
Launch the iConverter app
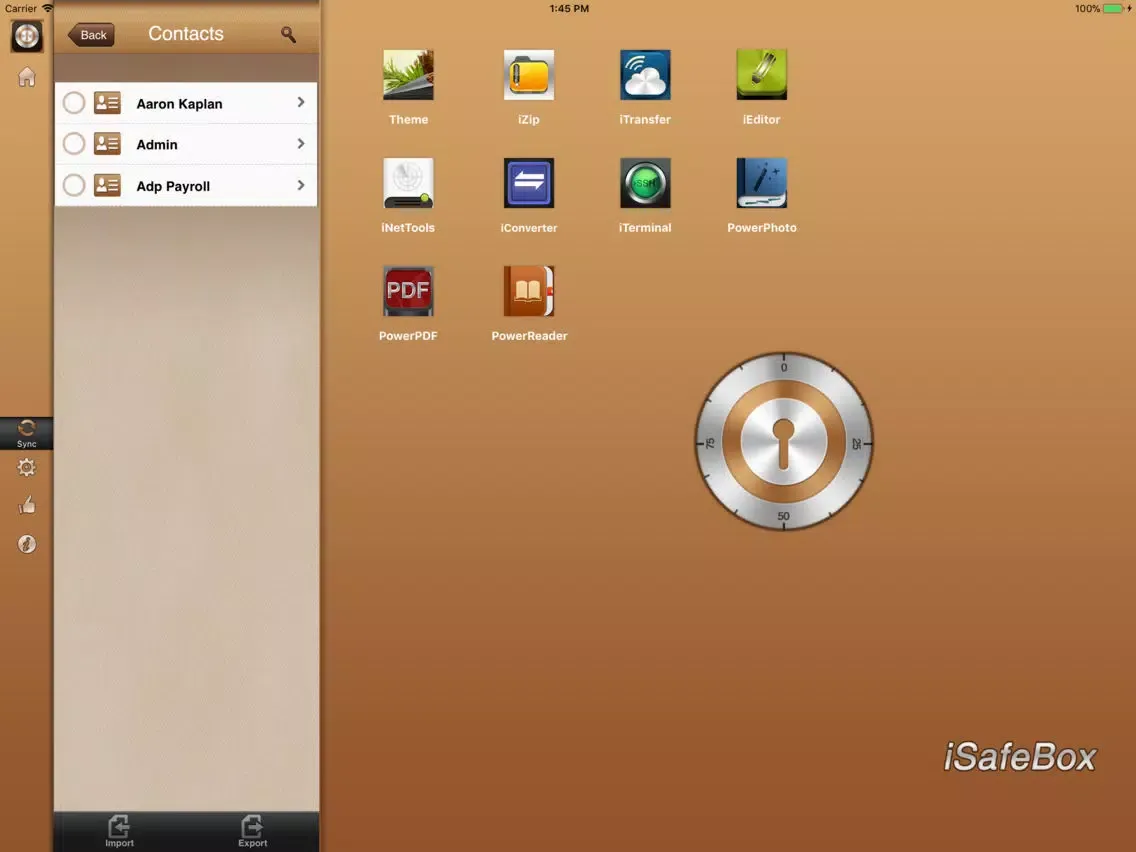click(528, 183)
